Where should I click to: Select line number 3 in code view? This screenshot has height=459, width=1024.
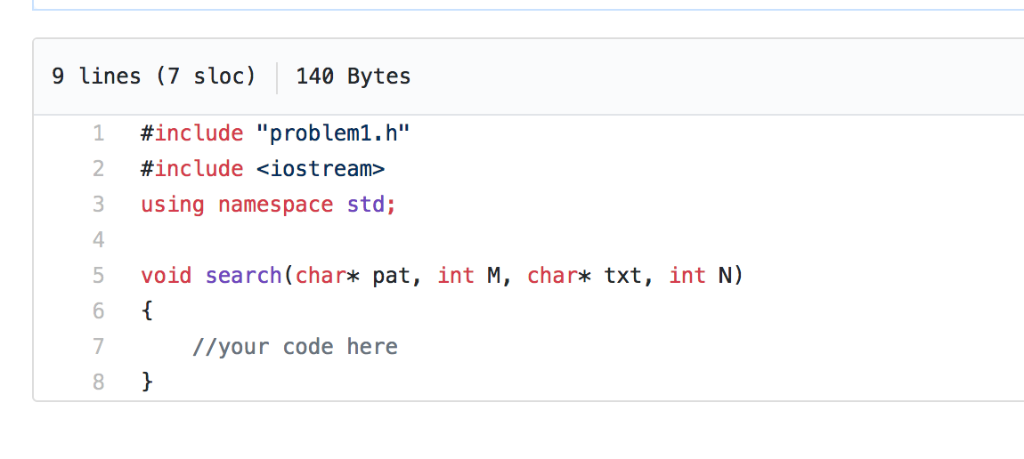coord(99,204)
